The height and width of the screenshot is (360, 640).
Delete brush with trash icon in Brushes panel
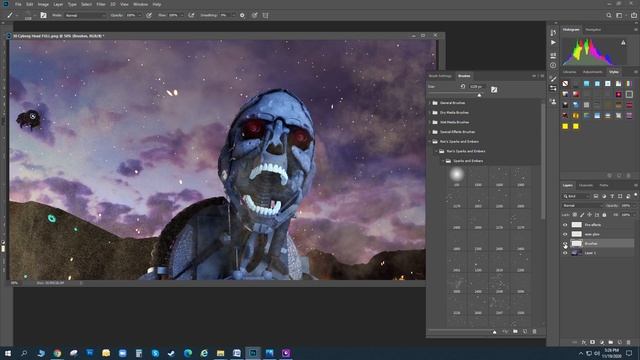pyautogui.click(x=534, y=331)
